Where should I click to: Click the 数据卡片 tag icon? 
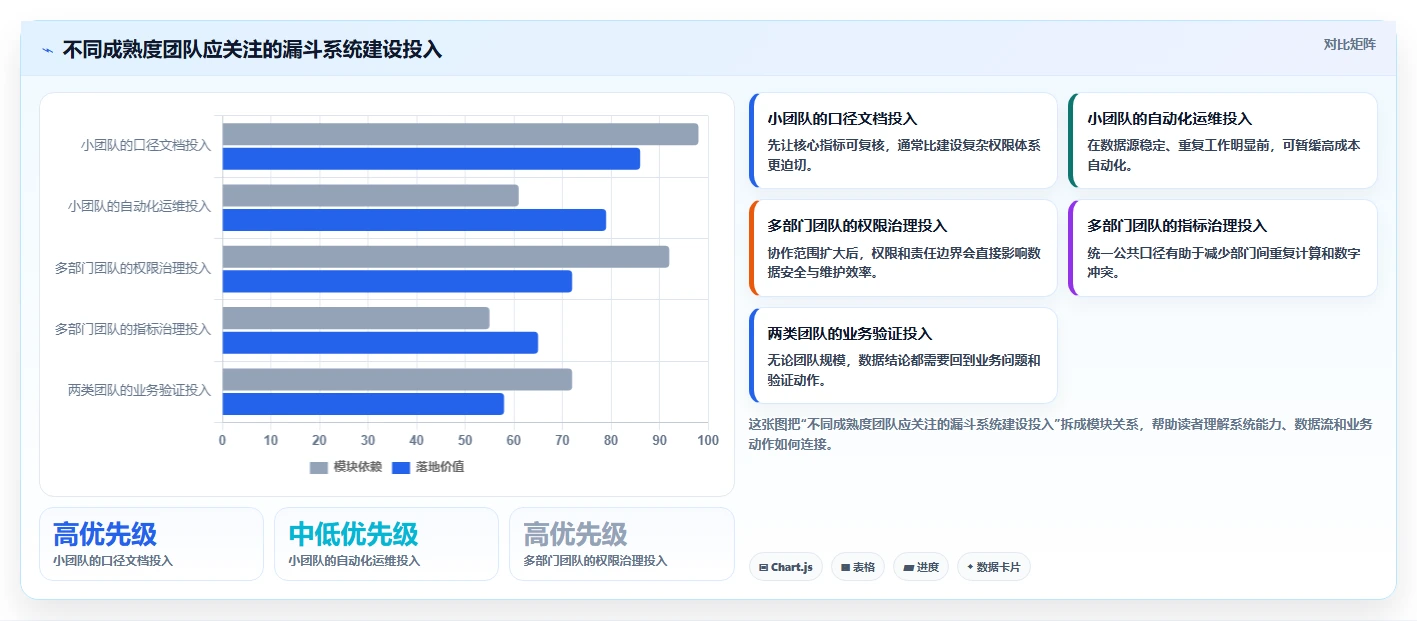point(970,567)
